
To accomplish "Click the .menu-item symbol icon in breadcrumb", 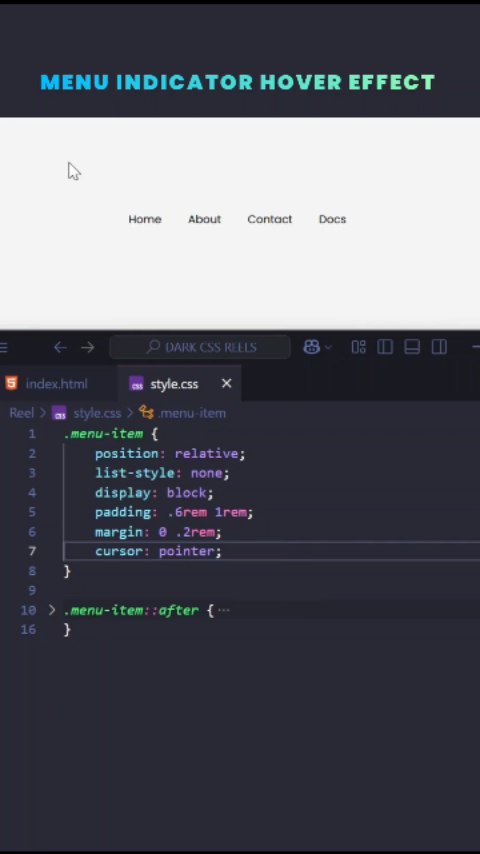I will 146,412.
